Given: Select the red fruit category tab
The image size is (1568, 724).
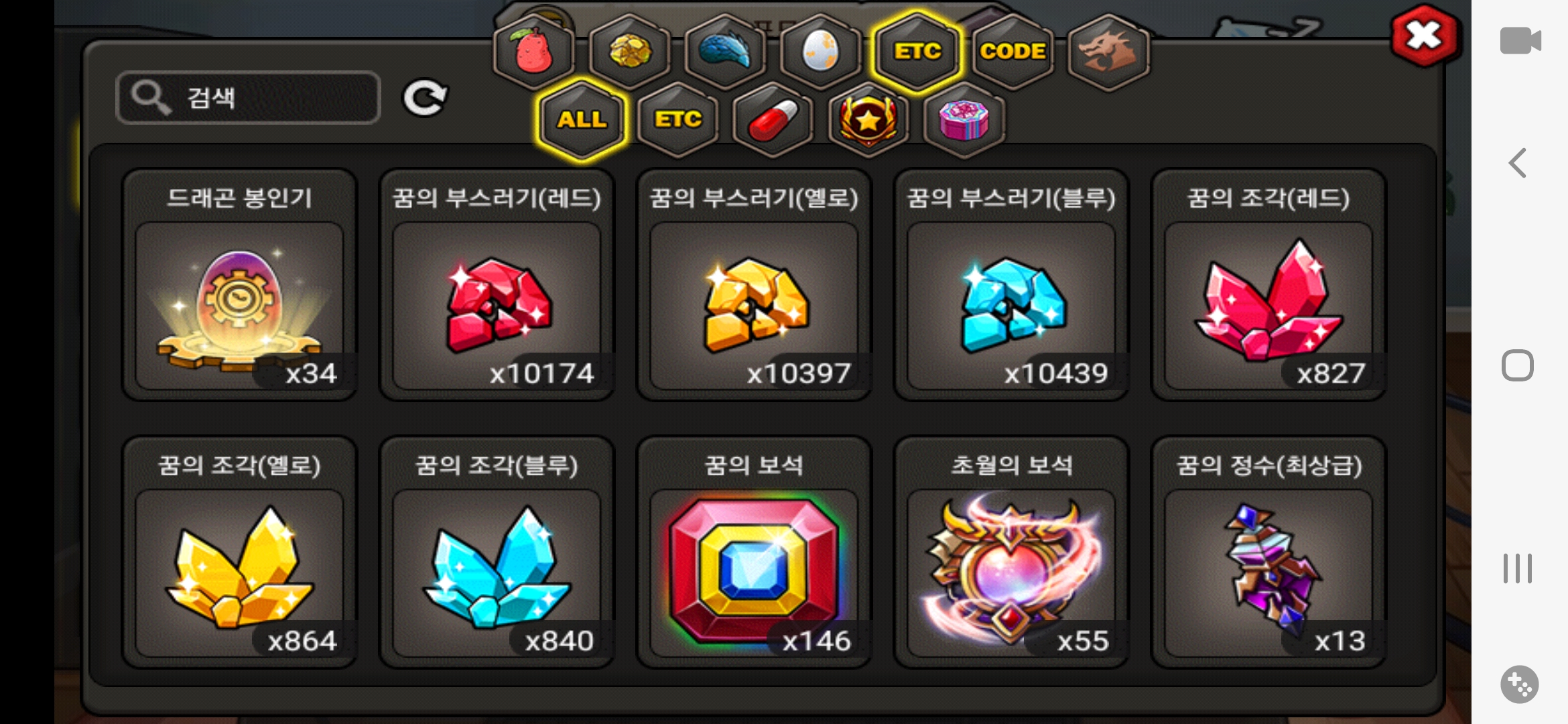Looking at the screenshot, I should (533, 52).
